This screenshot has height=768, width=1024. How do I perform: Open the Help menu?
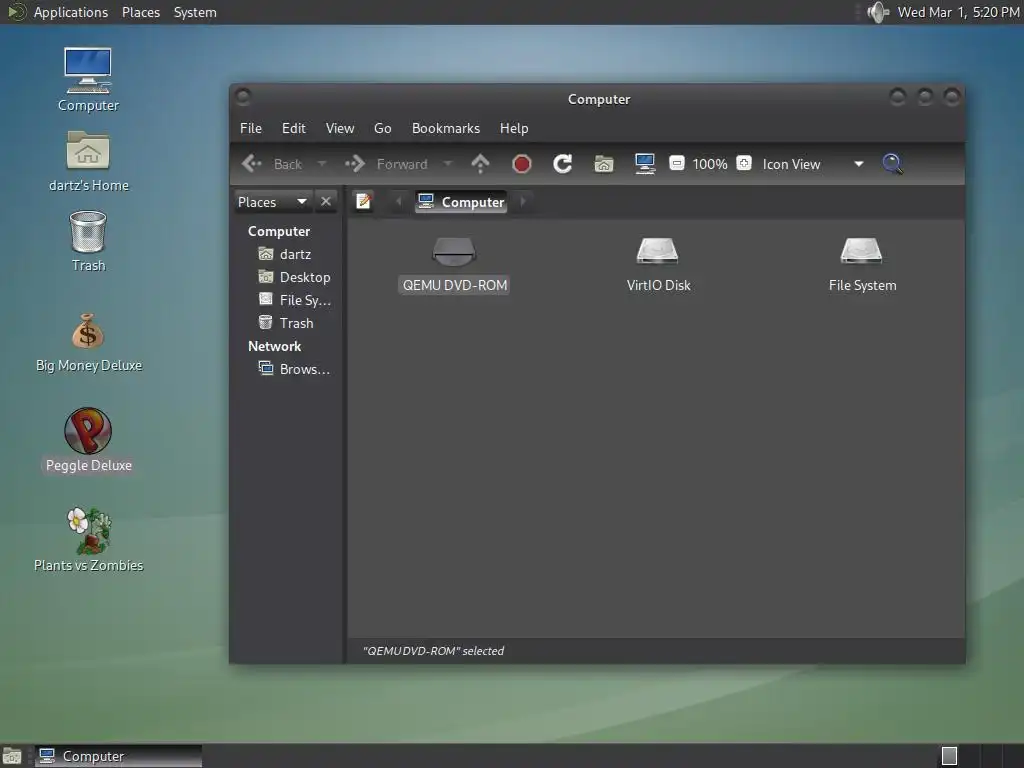pyautogui.click(x=514, y=128)
